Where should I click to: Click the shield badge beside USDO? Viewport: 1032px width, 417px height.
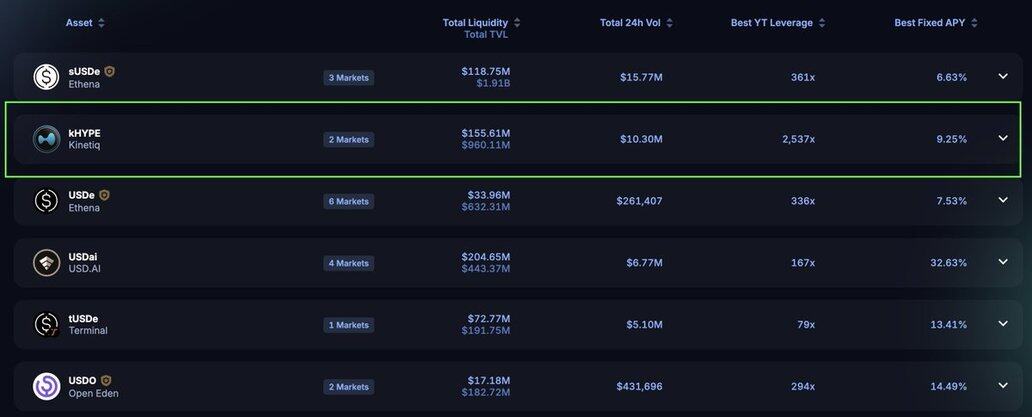[106, 381]
